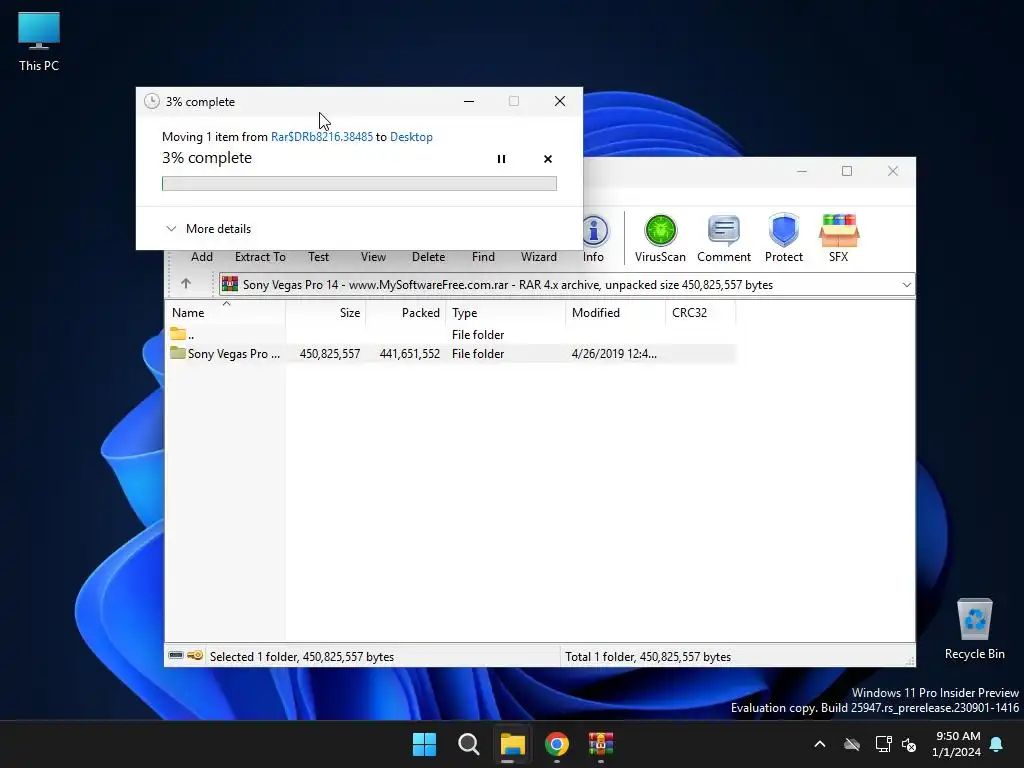Open File Explorer from the taskbar
The image size is (1024, 768).
tap(513, 744)
